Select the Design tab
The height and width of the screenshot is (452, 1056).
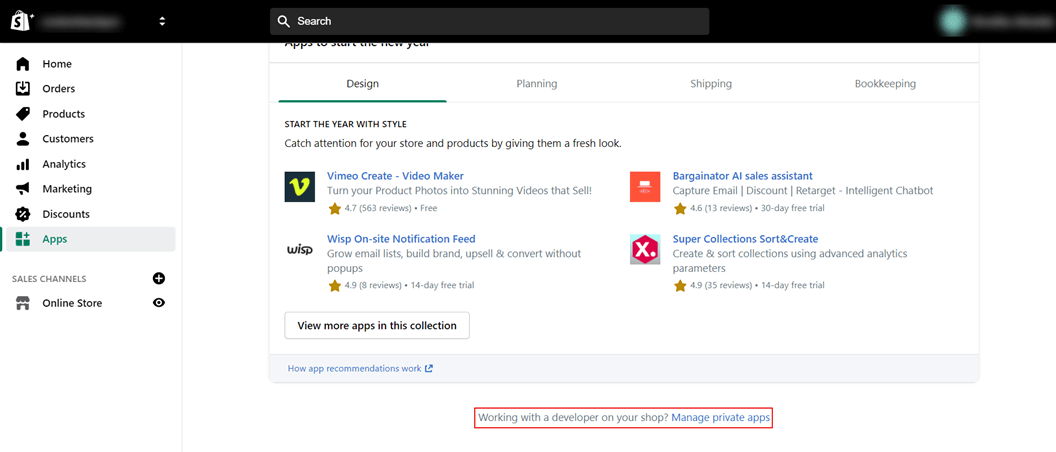coord(362,84)
